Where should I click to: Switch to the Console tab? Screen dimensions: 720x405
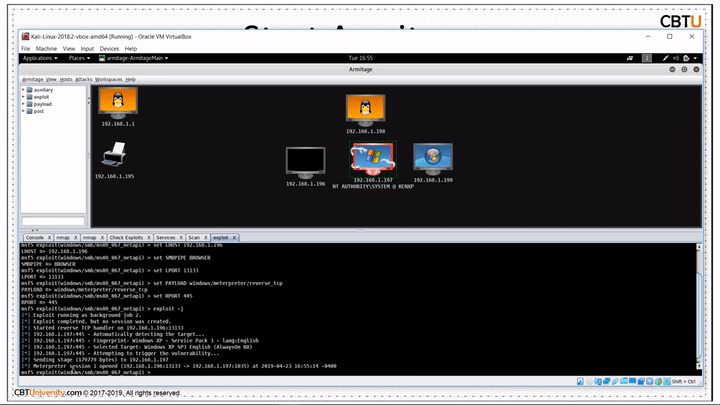pos(35,238)
